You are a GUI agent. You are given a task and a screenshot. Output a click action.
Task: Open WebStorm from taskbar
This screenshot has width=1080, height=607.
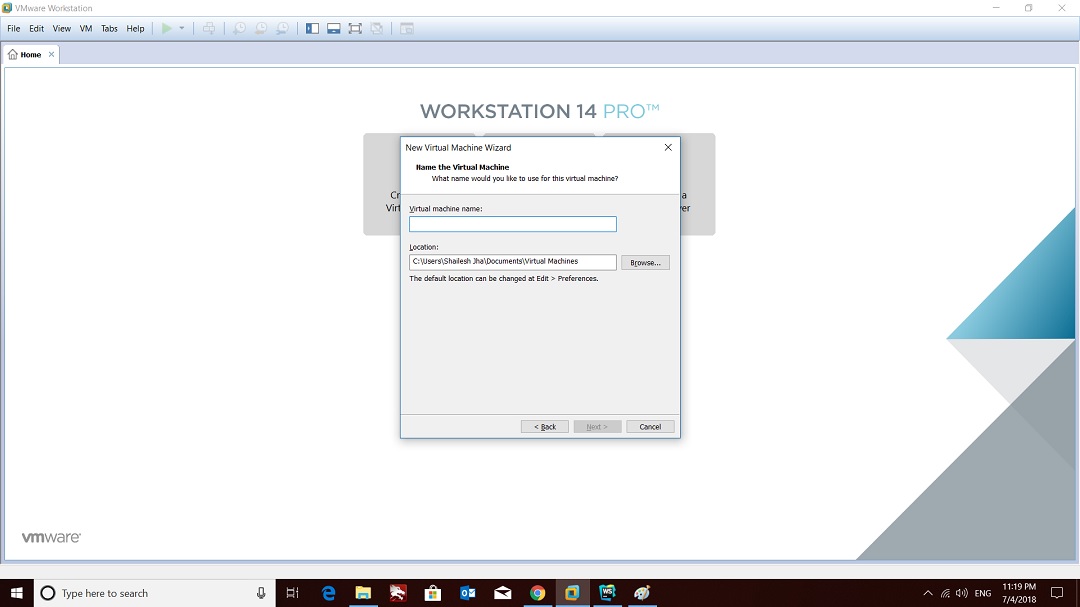[608, 593]
